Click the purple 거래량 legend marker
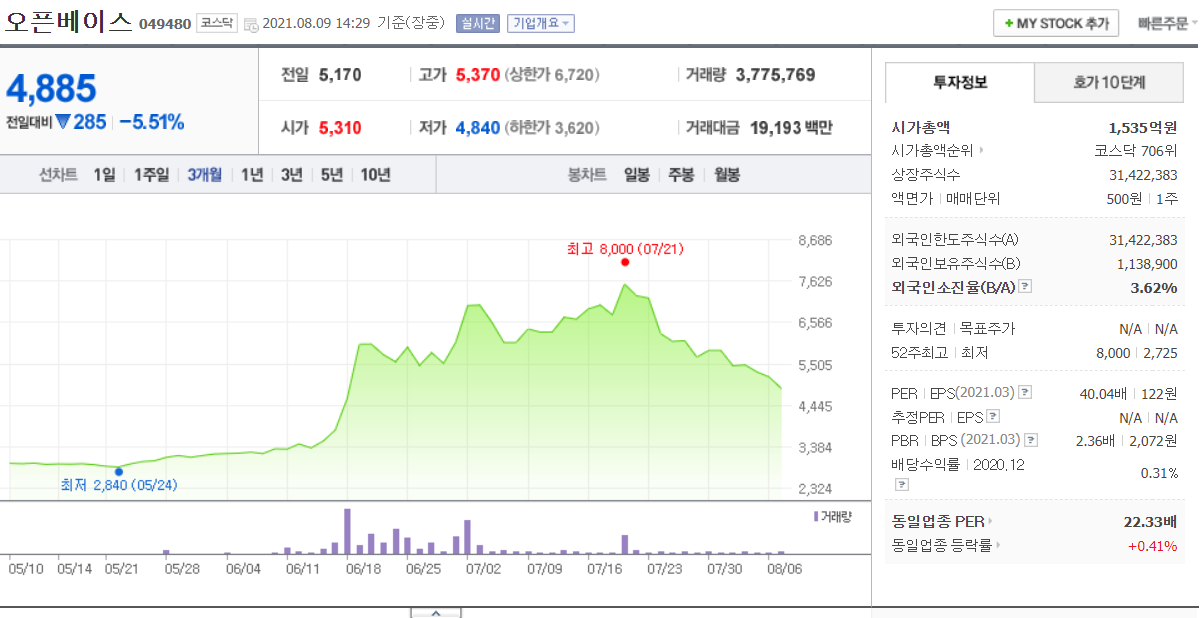Image resolution: width=1201 pixels, height=618 pixels. (x=815, y=516)
